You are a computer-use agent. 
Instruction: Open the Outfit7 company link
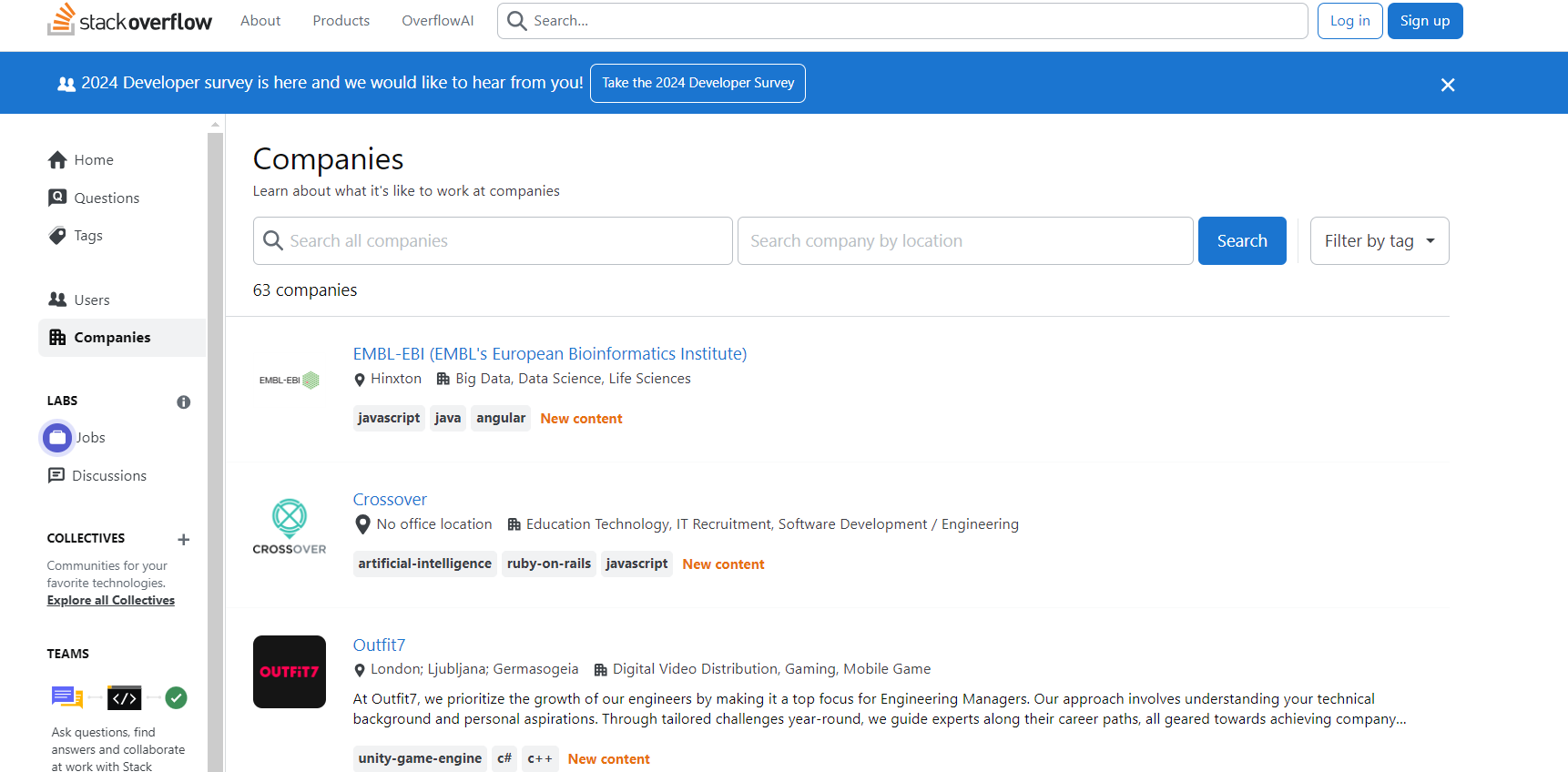[379, 645]
